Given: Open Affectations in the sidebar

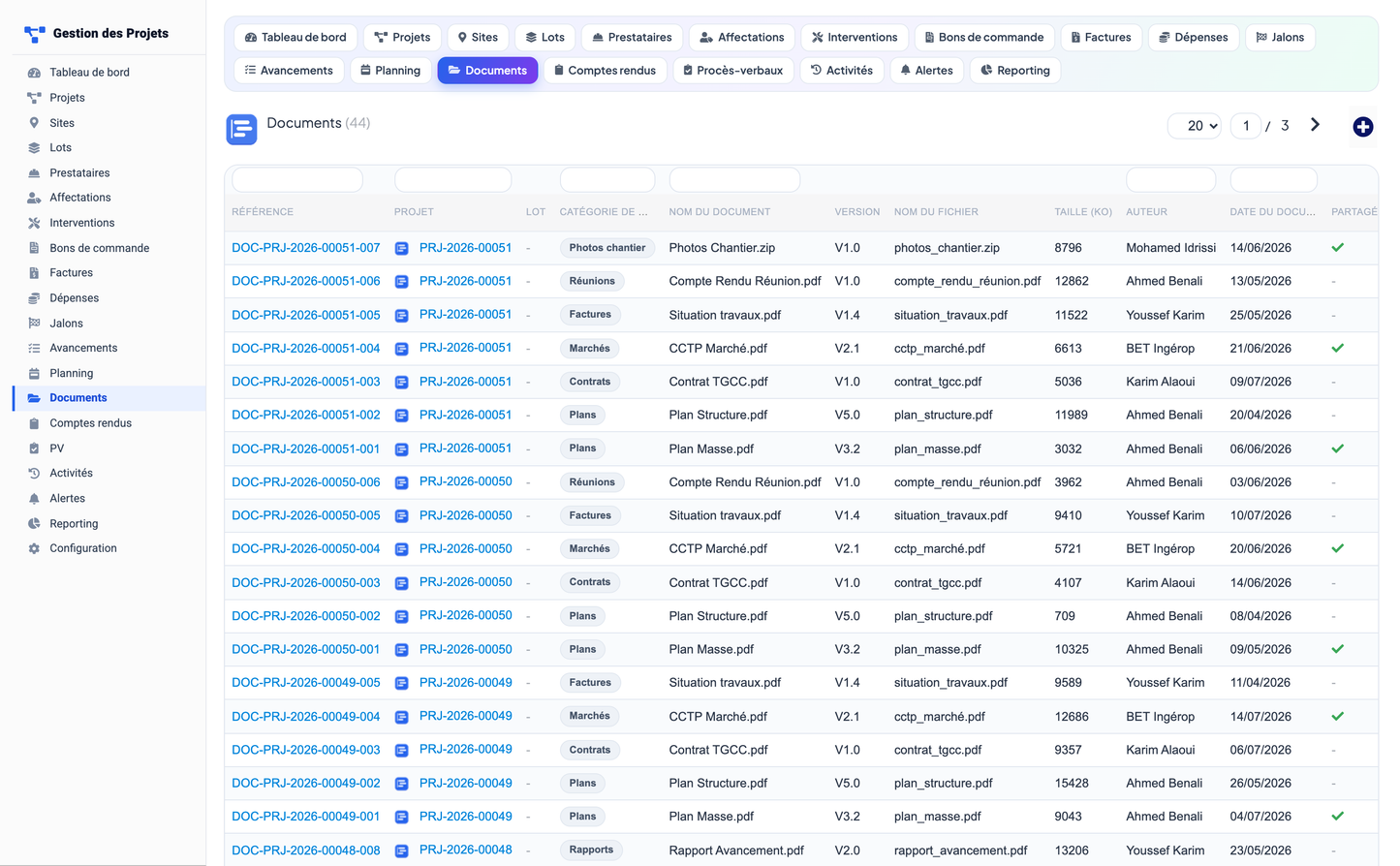Looking at the screenshot, I should [x=80, y=198].
